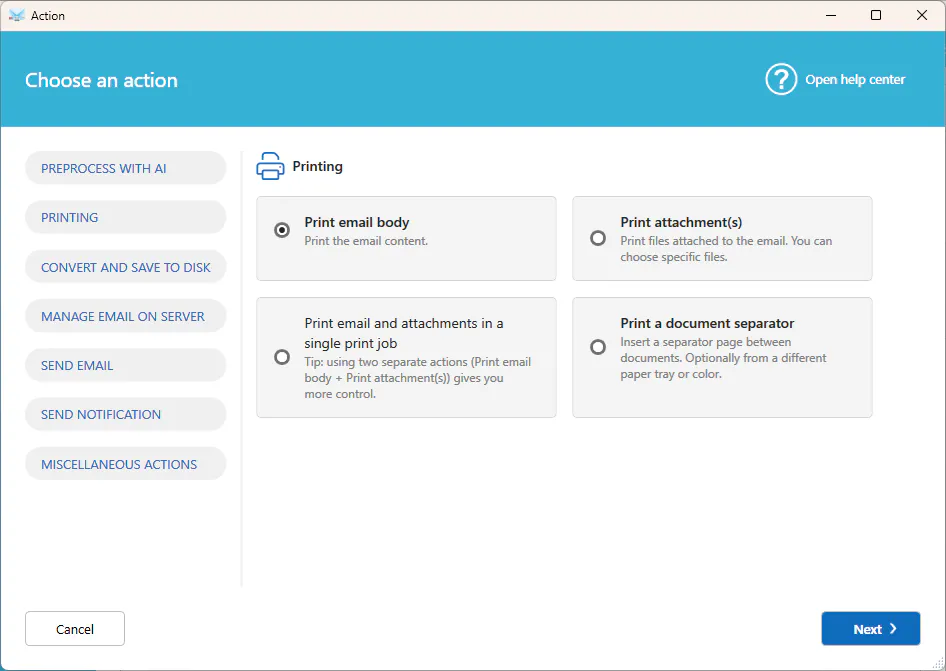This screenshot has width=946, height=671.
Task: Switch to Send Notification category
Action: coord(125,415)
